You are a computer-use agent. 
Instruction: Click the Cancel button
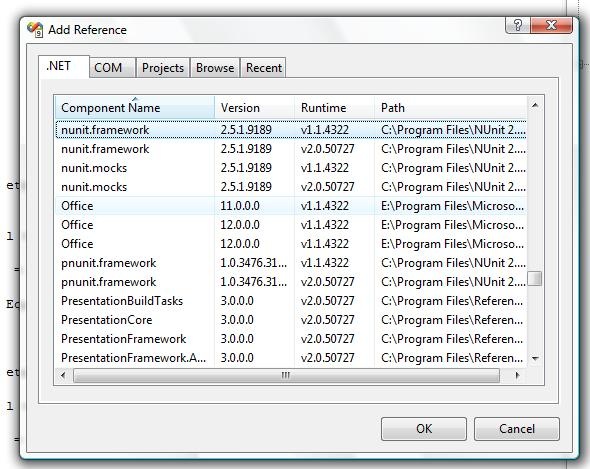pyautogui.click(x=517, y=429)
